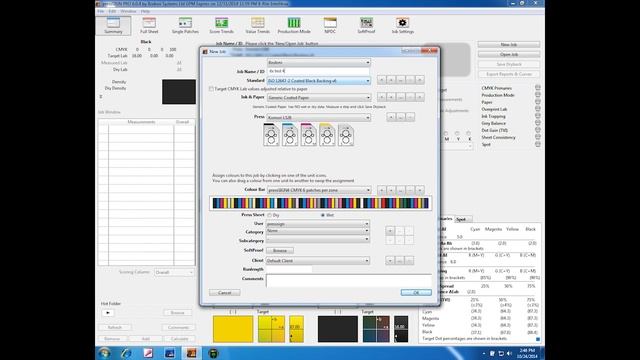Select the Wet press sheet option

coord(323,215)
